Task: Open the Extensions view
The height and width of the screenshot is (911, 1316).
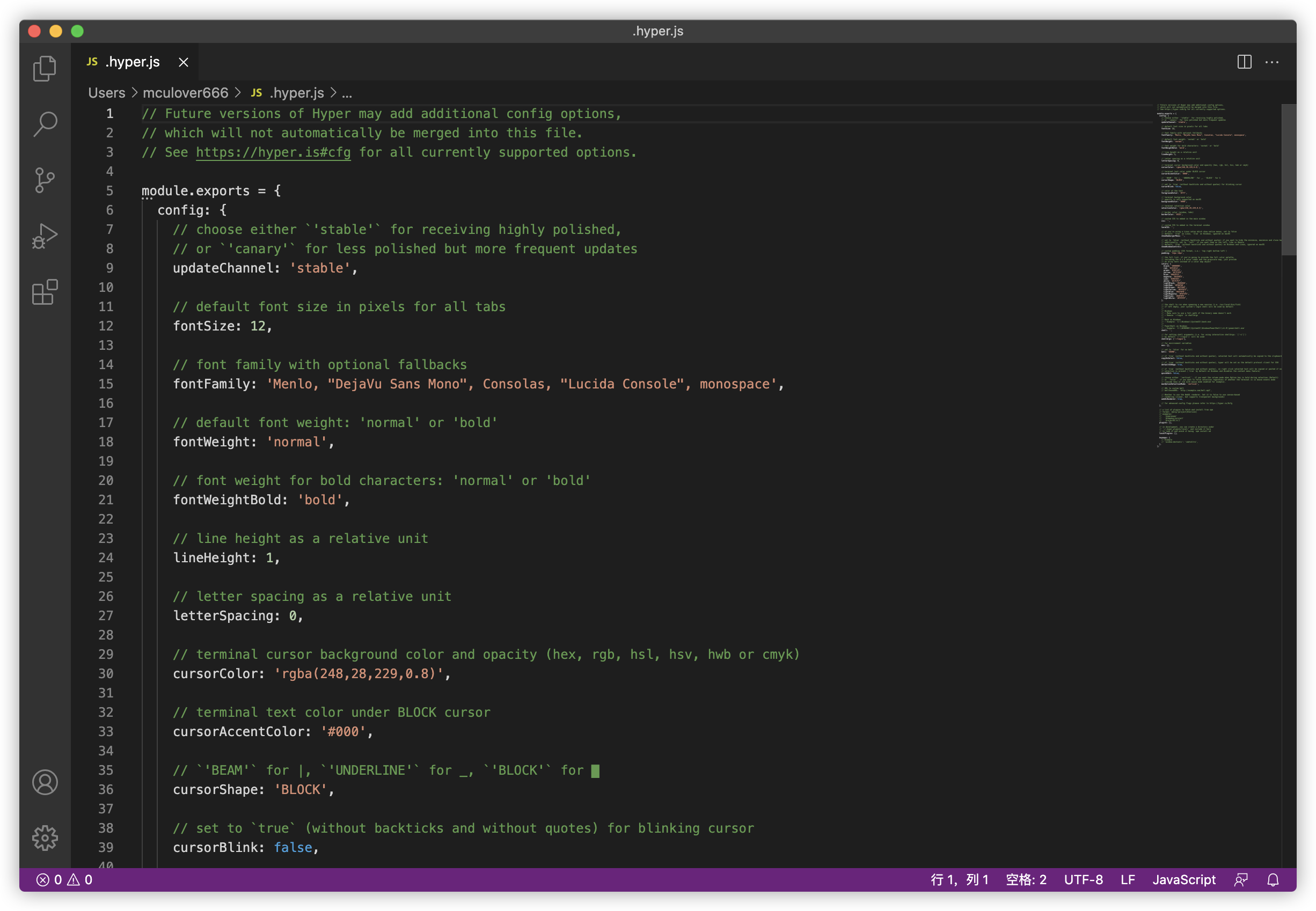Action: (45, 292)
